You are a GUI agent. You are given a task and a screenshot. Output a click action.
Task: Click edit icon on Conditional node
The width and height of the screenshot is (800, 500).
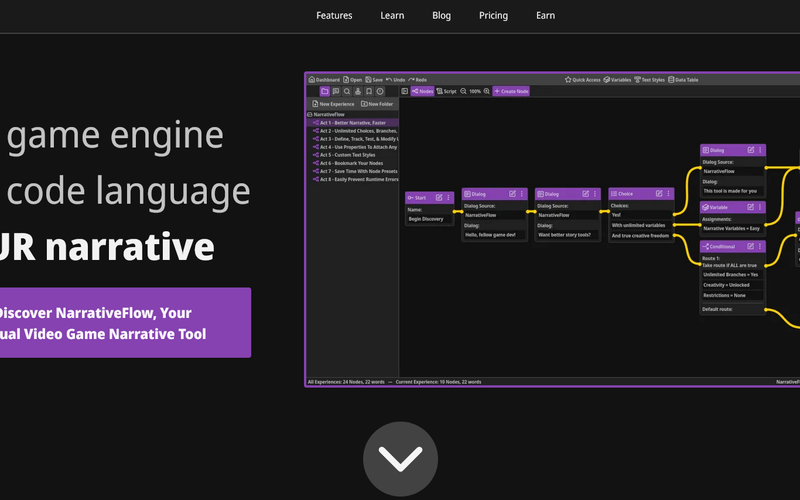coord(751,246)
